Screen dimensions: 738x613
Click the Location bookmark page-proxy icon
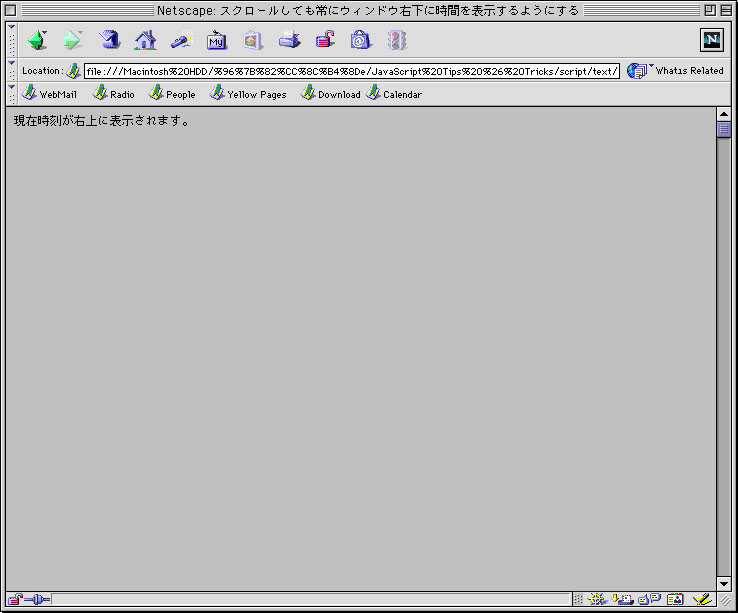coord(73,71)
